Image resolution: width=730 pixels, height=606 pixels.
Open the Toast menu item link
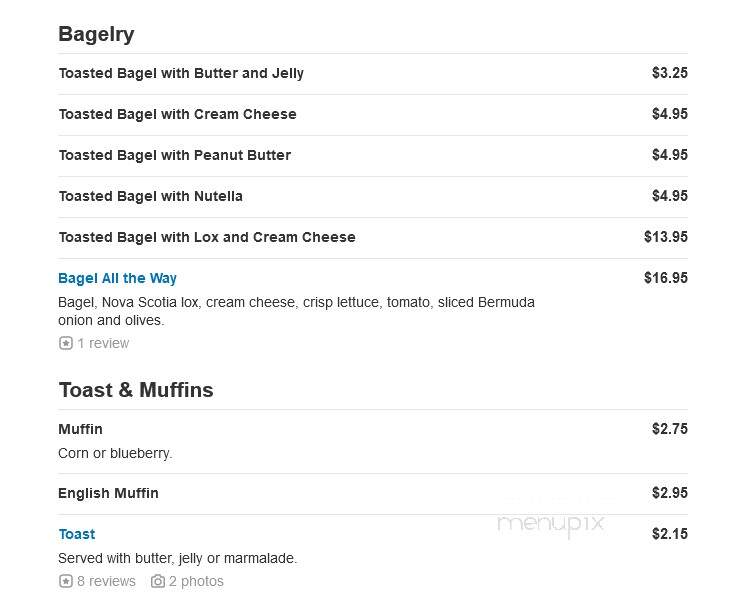pos(77,534)
